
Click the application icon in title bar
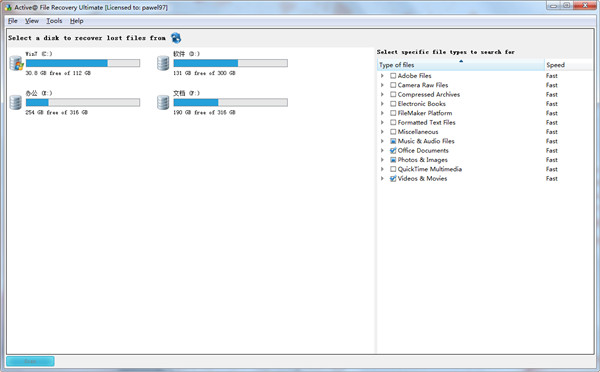pyautogui.click(x=8, y=7)
